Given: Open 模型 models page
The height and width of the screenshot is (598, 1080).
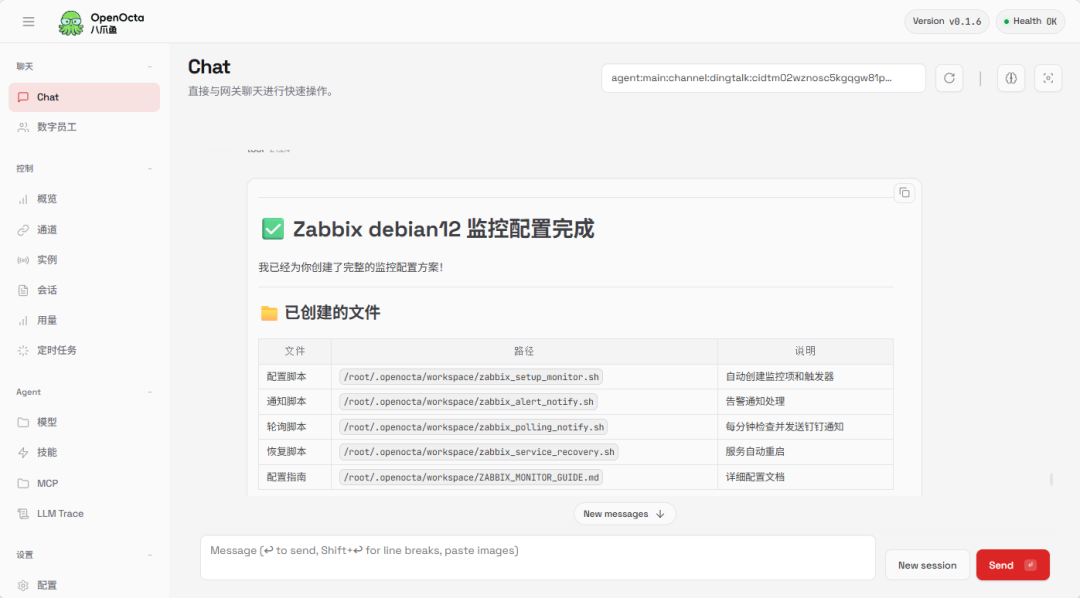Looking at the screenshot, I should (84, 422).
